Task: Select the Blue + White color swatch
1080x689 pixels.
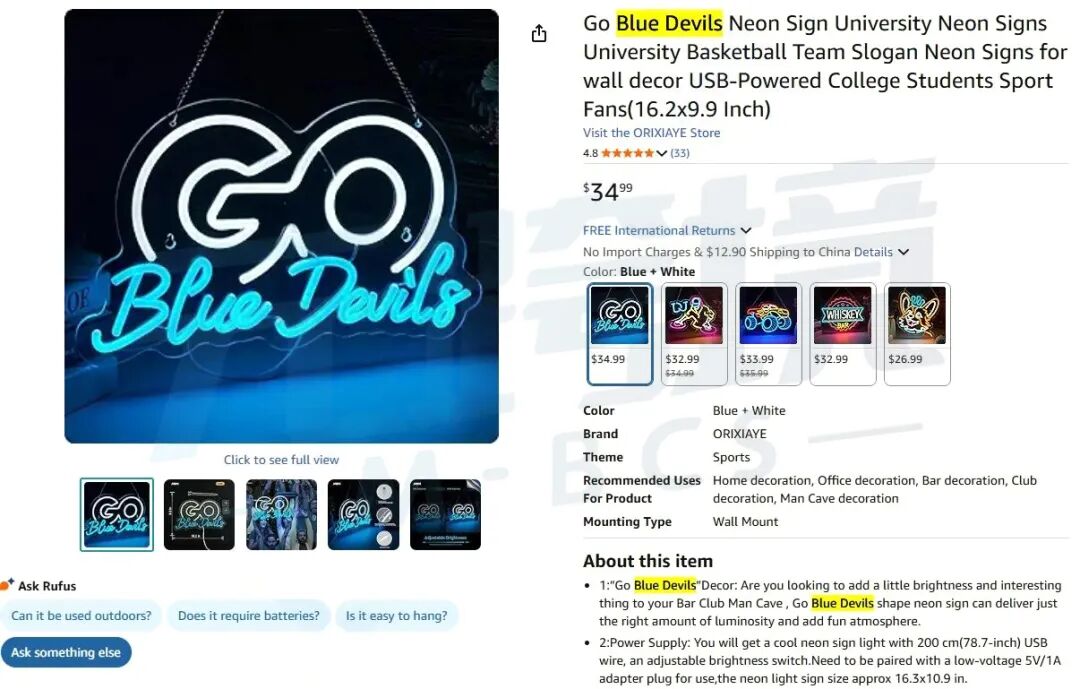Action: coord(620,333)
